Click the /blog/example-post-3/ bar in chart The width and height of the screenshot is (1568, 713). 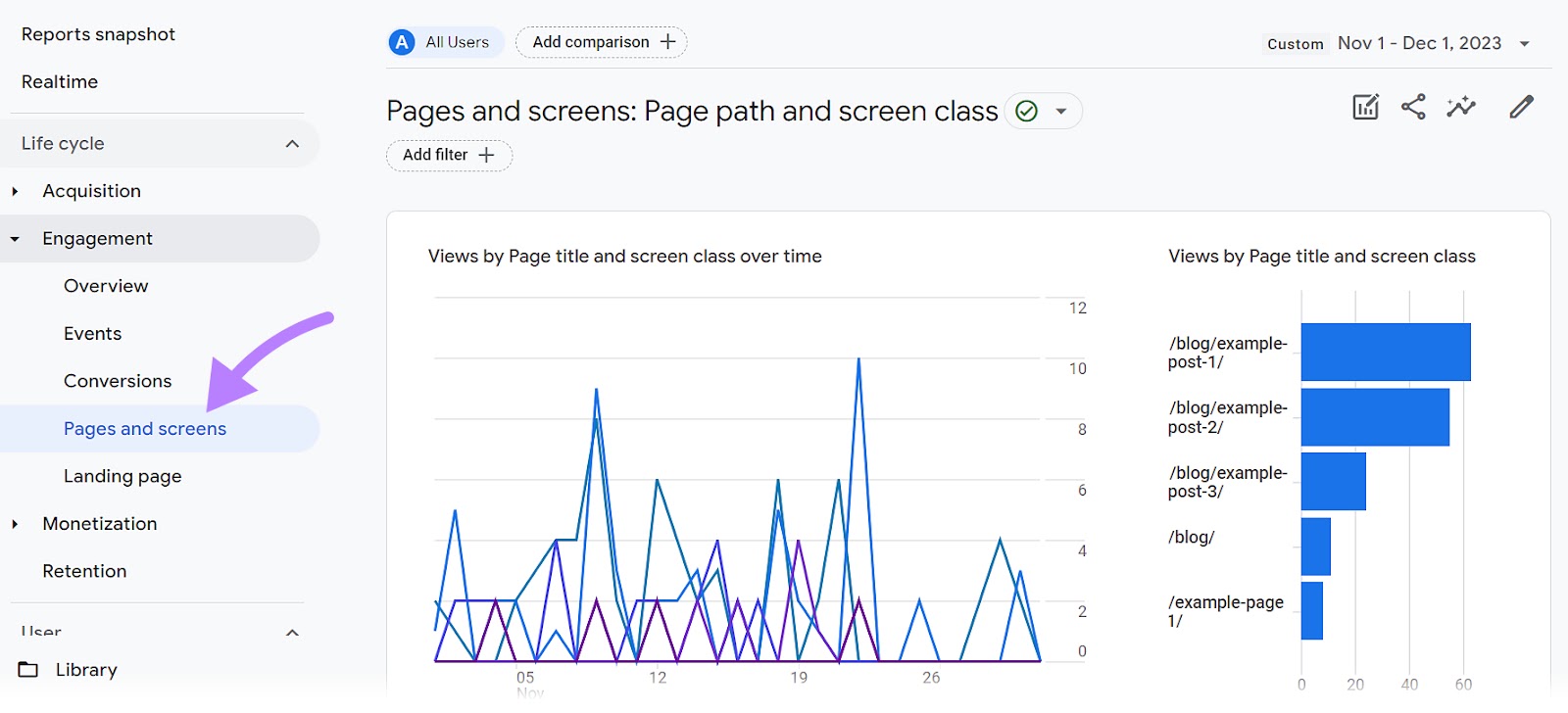coord(1333,481)
